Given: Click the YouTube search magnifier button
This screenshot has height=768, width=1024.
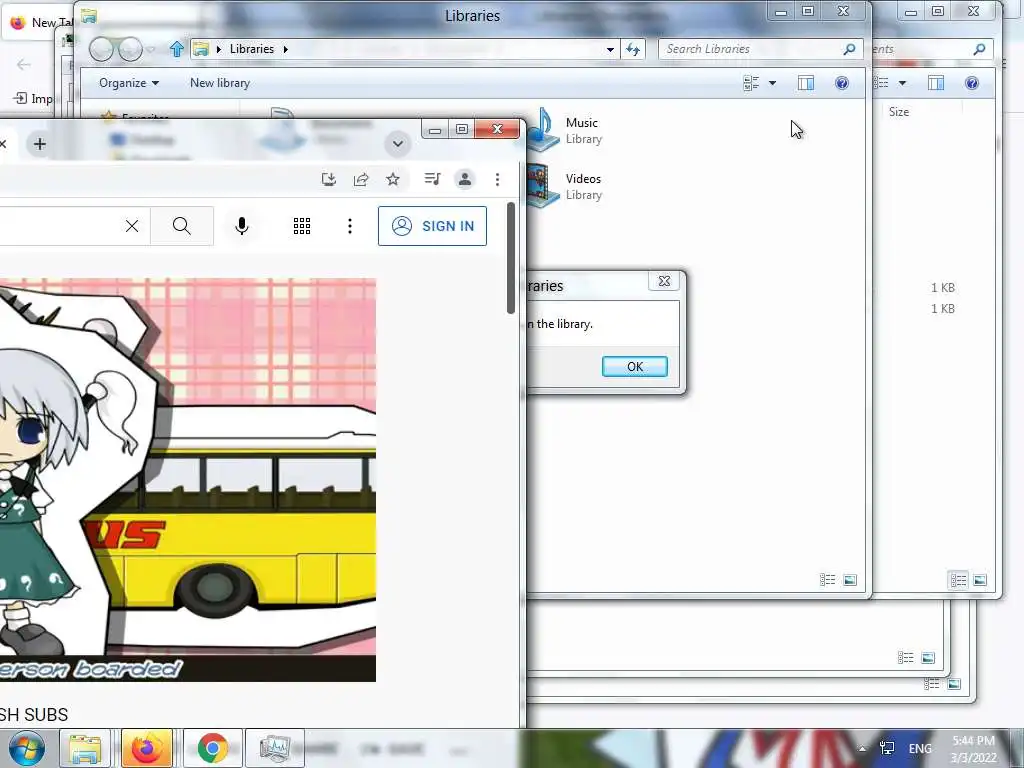Looking at the screenshot, I should coord(182,226).
